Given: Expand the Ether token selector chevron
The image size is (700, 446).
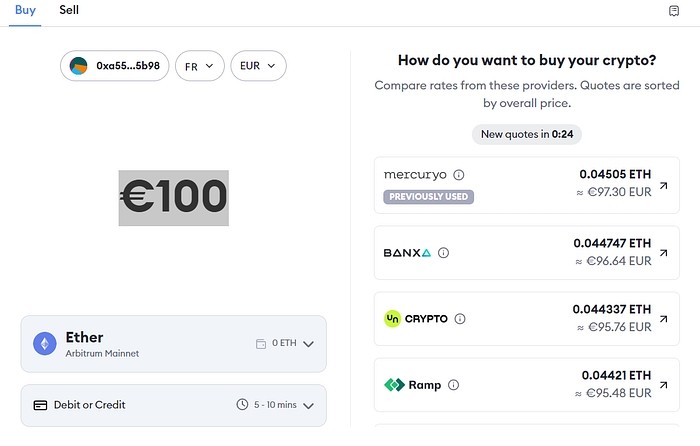Looking at the screenshot, I should [308, 344].
